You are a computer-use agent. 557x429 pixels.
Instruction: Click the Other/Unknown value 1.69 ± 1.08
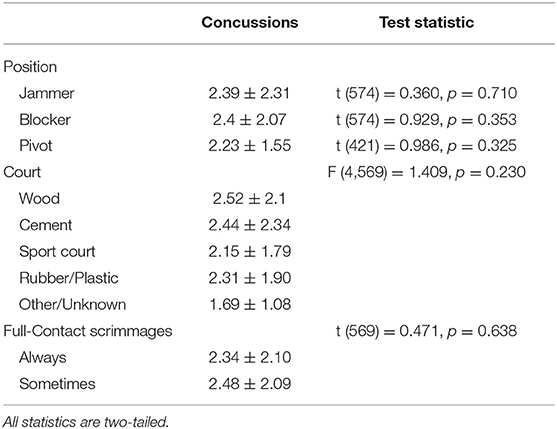coord(250,304)
